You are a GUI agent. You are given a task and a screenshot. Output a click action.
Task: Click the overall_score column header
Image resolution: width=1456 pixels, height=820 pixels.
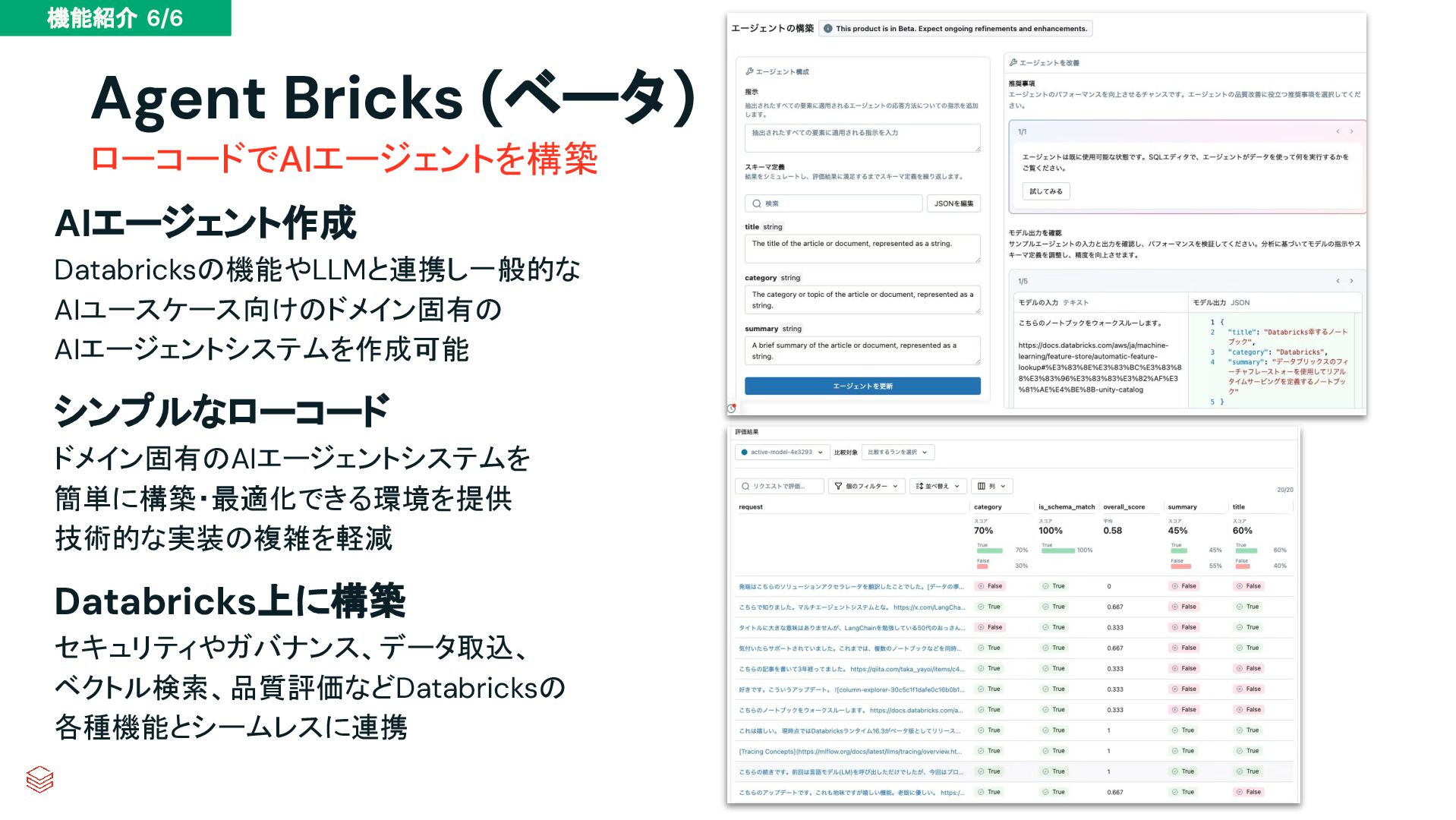click(x=1124, y=507)
